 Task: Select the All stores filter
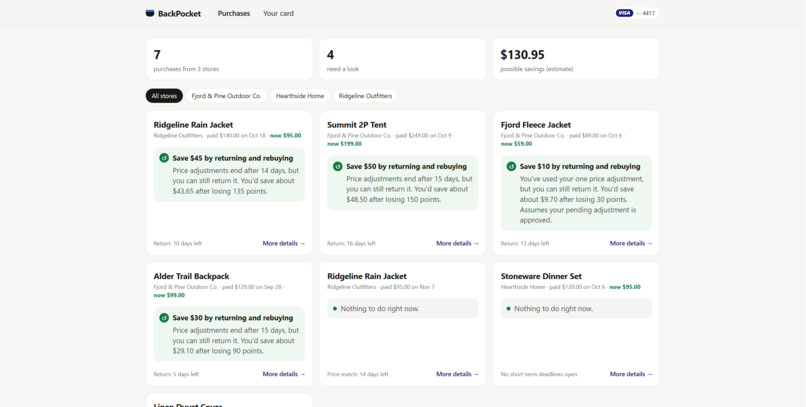click(164, 96)
